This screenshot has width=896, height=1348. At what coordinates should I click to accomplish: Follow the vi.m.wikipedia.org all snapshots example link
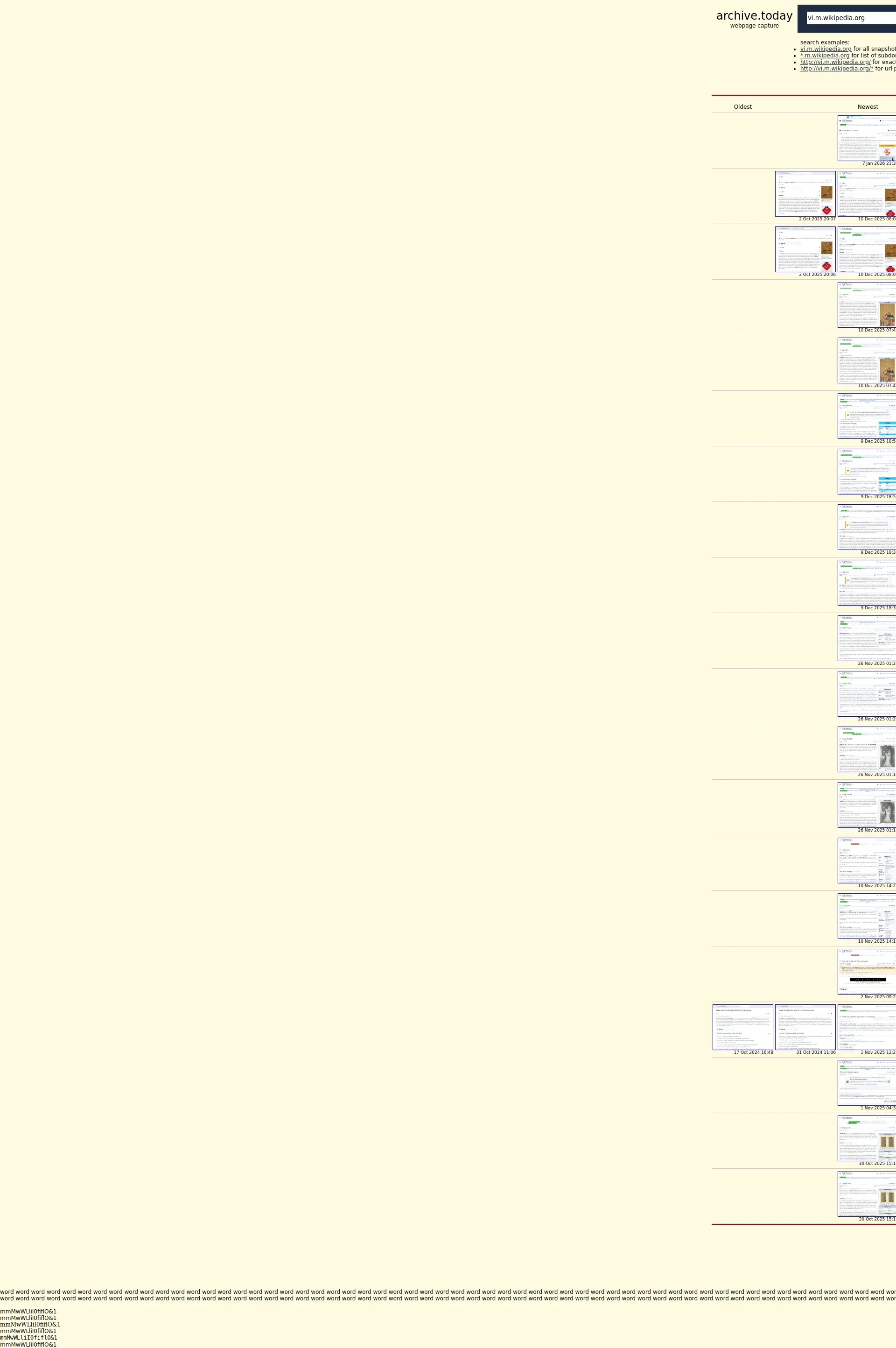point(825,49)
